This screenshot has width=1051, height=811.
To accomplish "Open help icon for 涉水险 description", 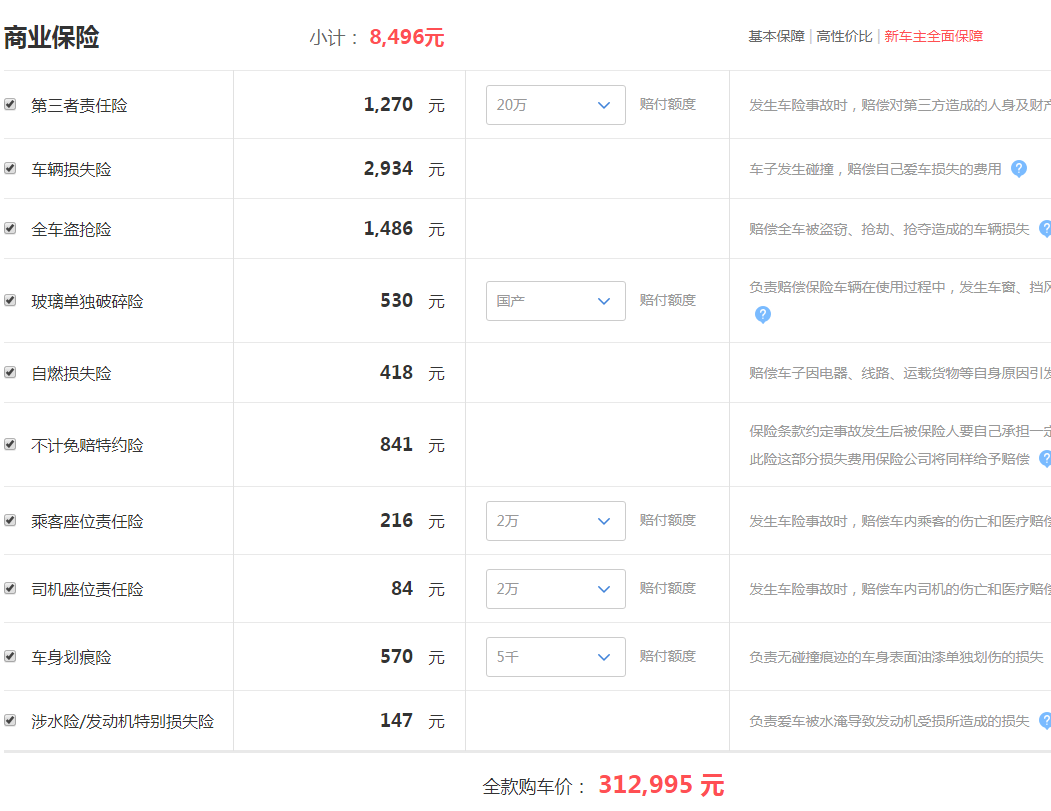I will coord(1046,721).
